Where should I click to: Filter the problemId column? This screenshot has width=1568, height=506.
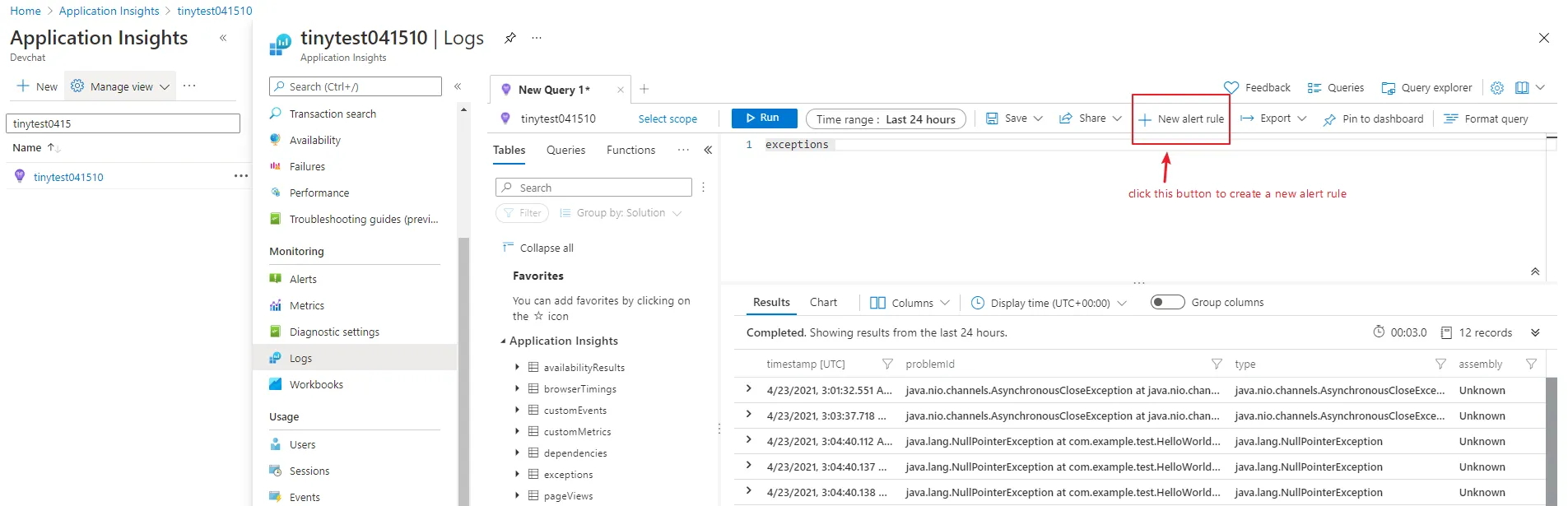click(x=1217, y=364)
